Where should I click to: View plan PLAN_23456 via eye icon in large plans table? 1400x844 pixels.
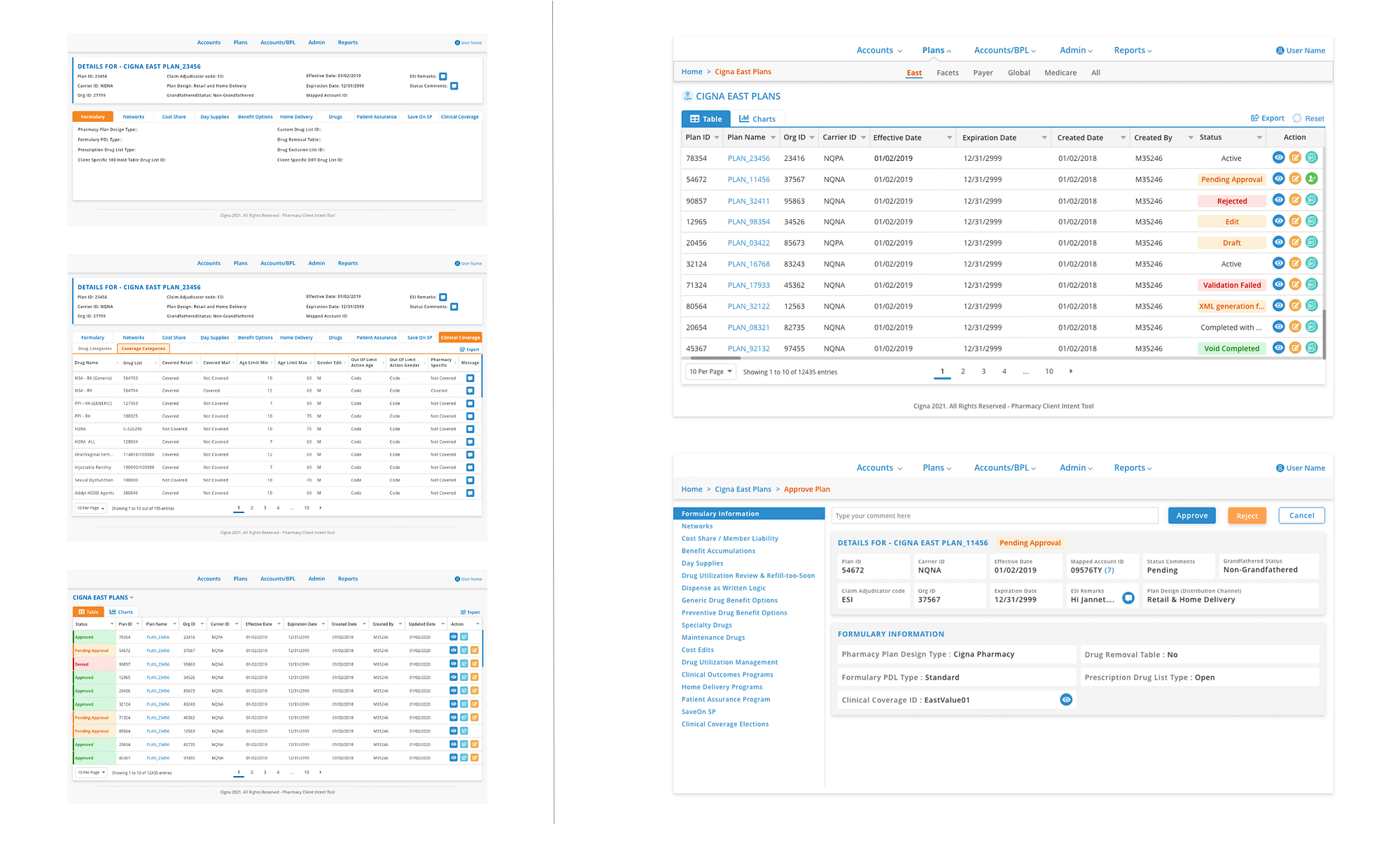point(1278,157)
